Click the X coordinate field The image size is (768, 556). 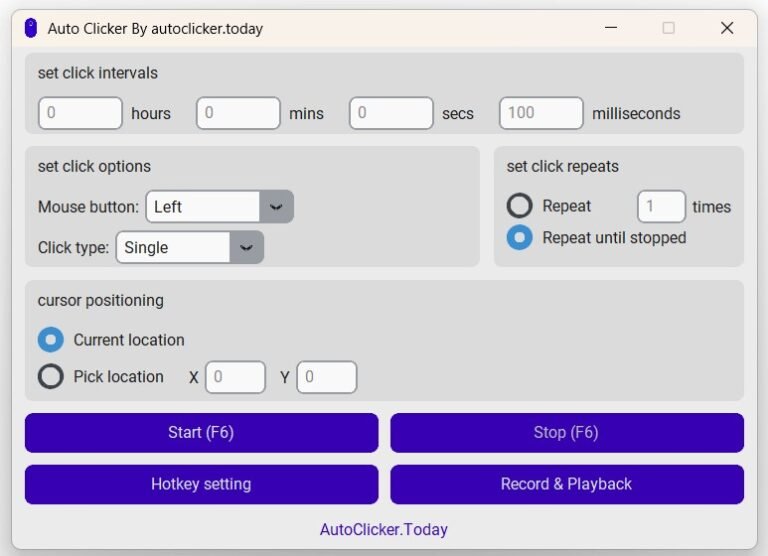coord(236,377)
